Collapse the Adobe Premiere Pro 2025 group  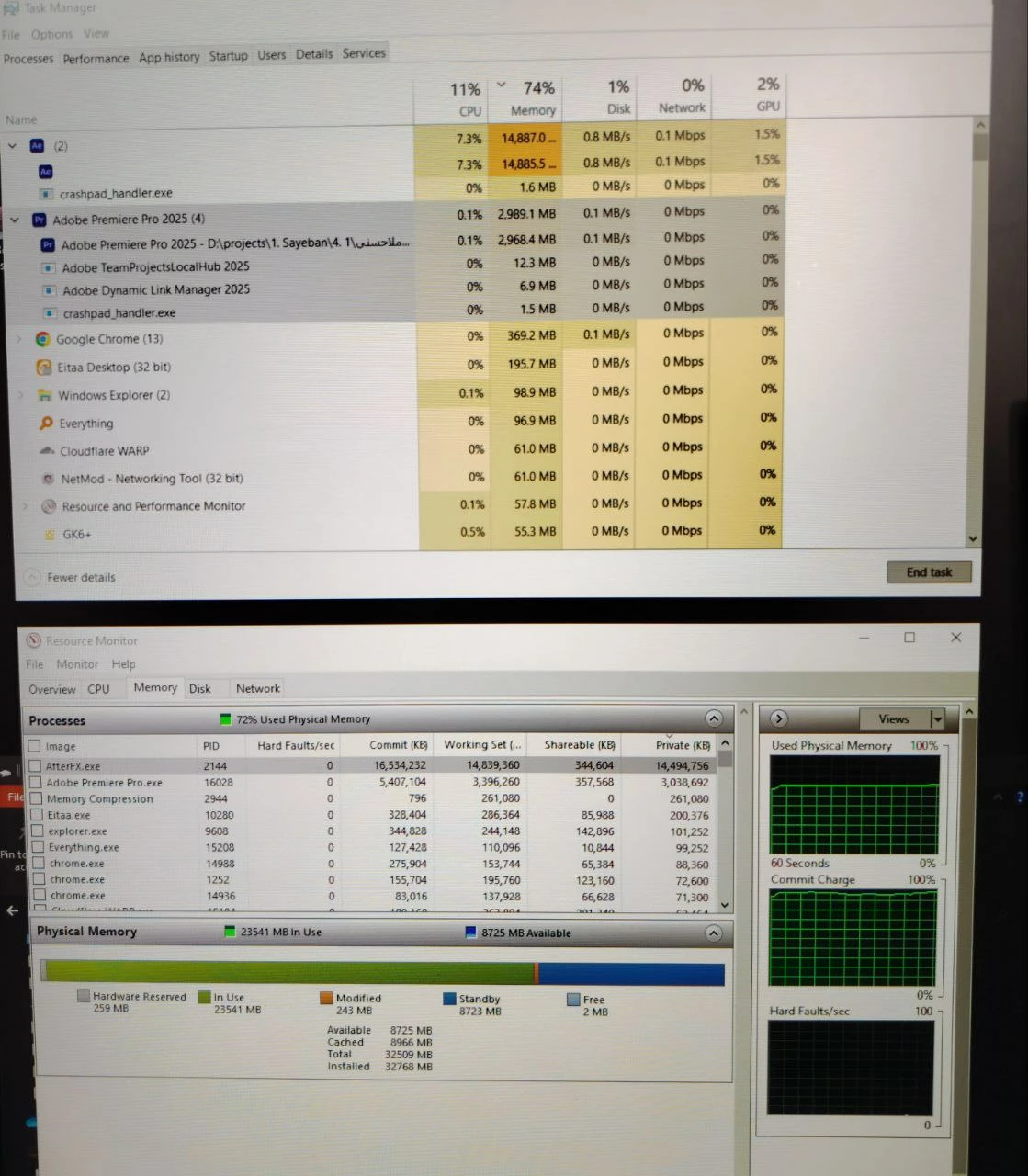15,220
